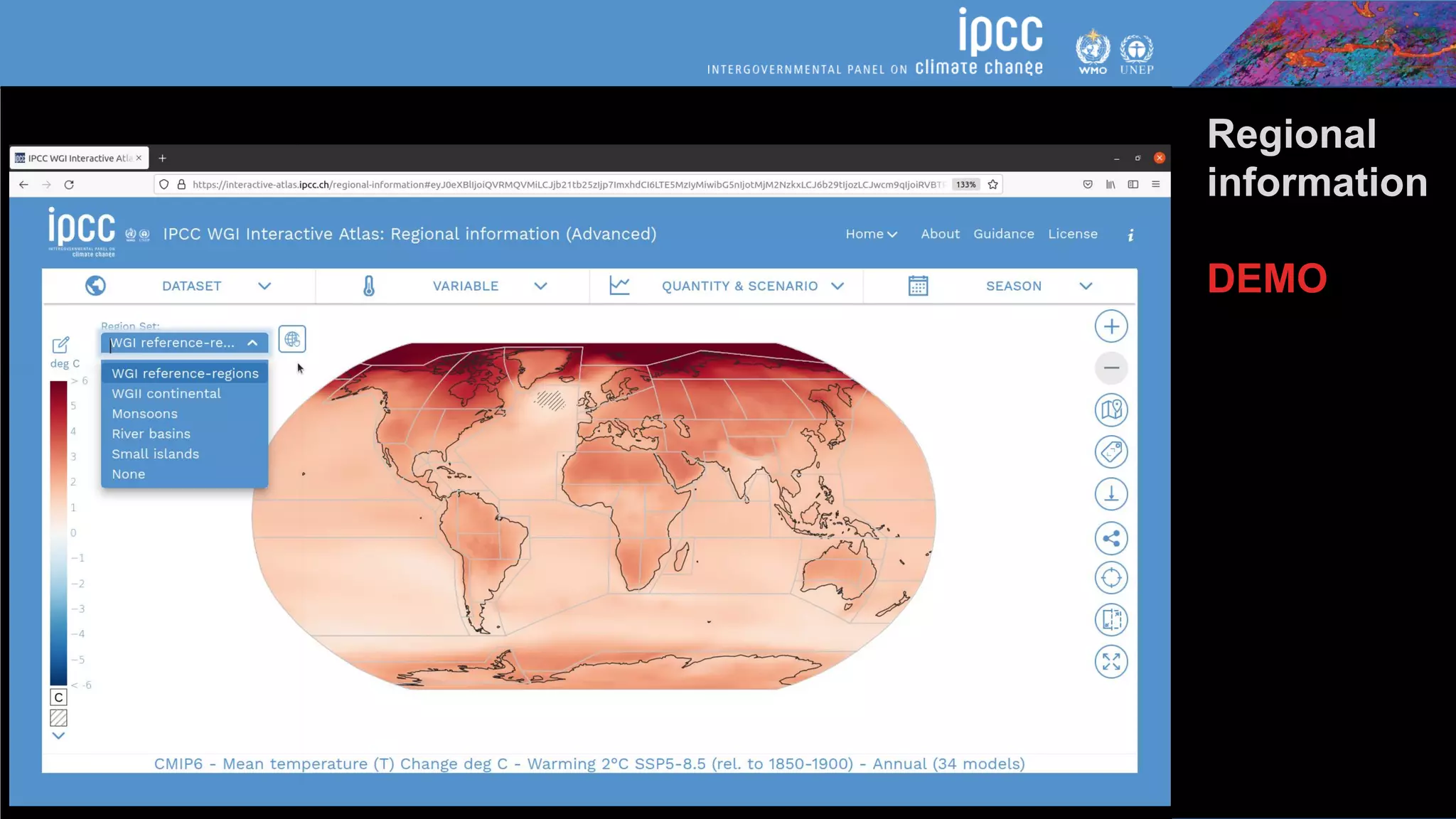Expand QUANTITY & SCENARIO dropdown
1456x819 pixels.
[837, 286]
